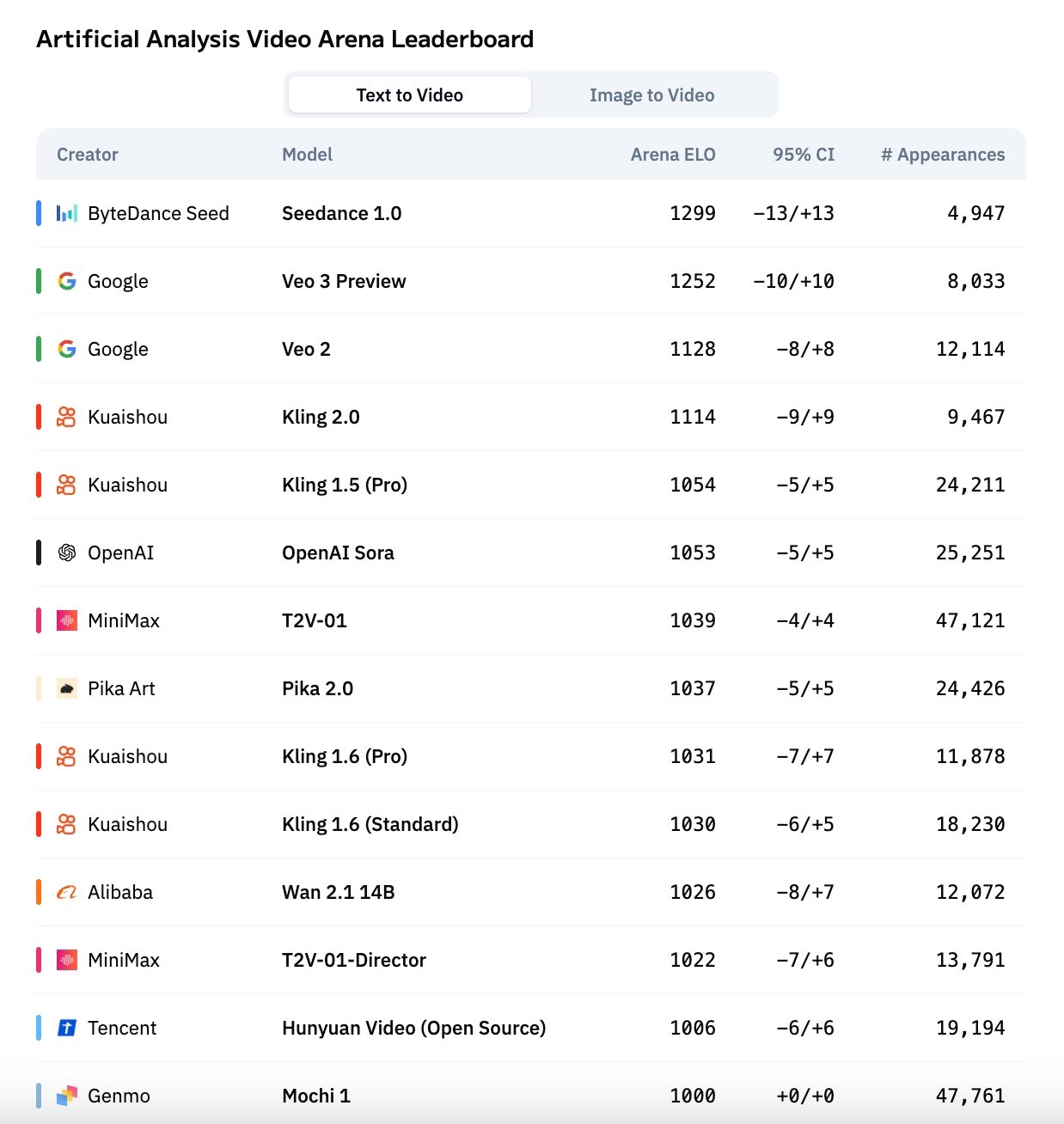Screen dimensions: 1064x1124
Task: Select the Text to Video tab
Action: pos(410,95)
